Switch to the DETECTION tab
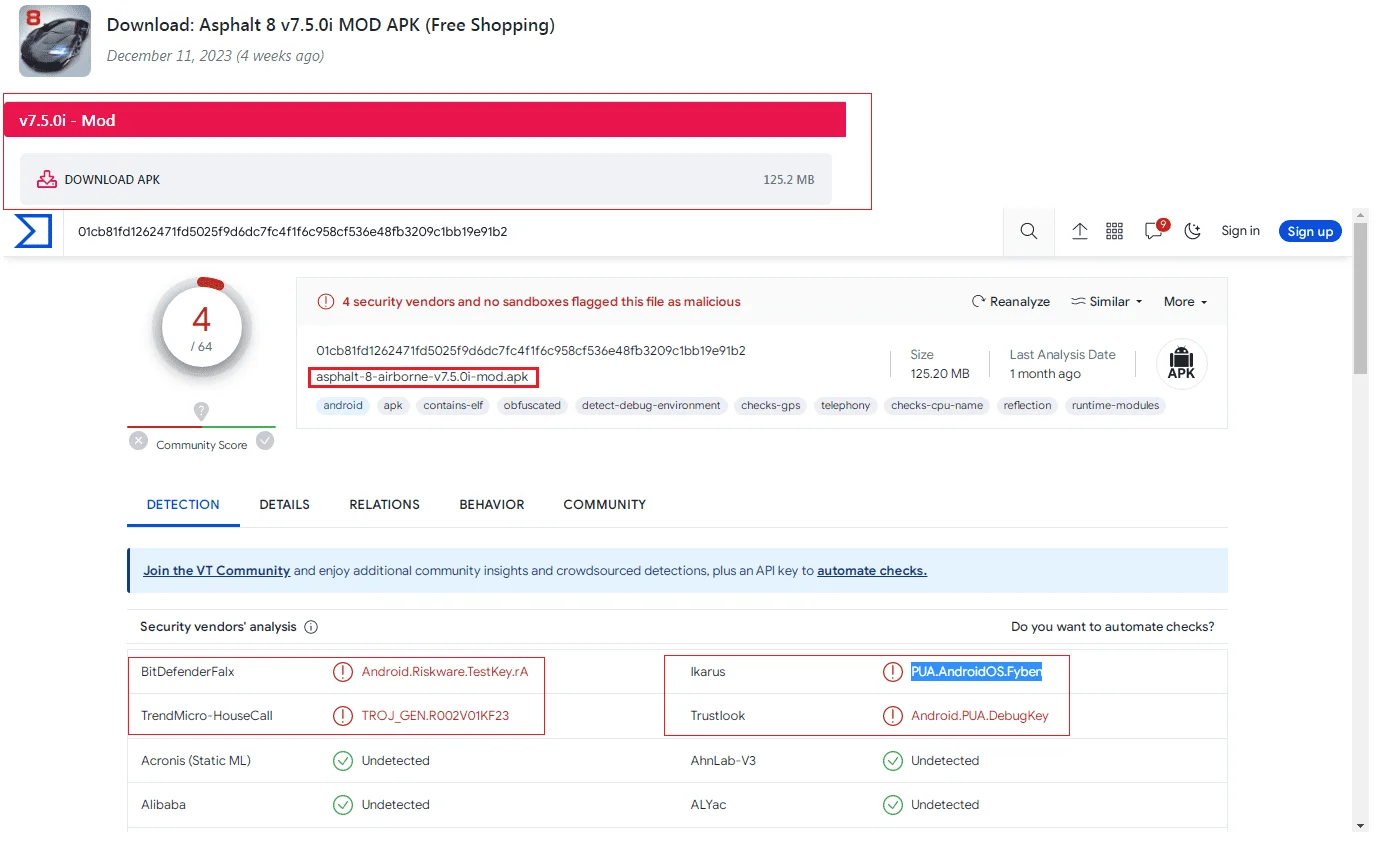This screenshot has height=846, width=1376. pyautogui.click(x=183, y=505)
